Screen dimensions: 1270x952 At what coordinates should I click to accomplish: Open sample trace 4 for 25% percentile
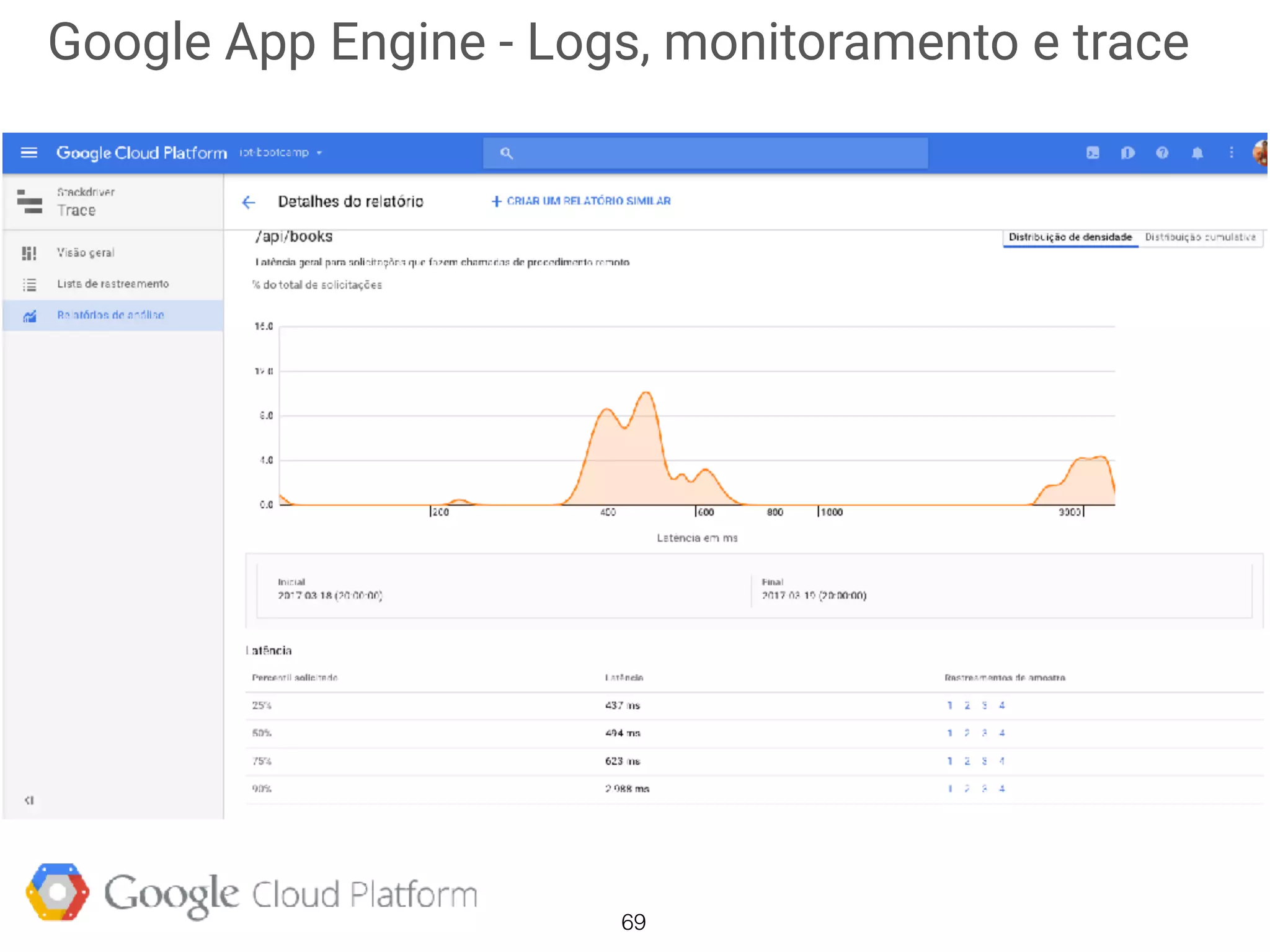click(x=1001, y=705)
